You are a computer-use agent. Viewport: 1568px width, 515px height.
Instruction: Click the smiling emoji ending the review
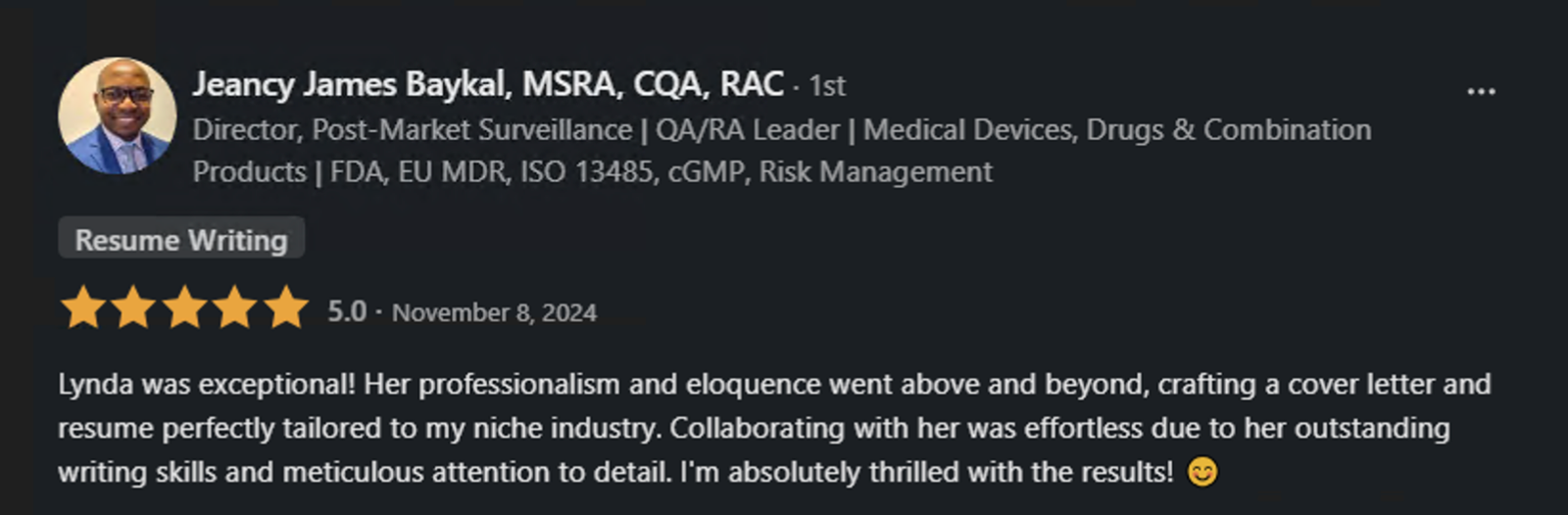tap(1202, 472)
